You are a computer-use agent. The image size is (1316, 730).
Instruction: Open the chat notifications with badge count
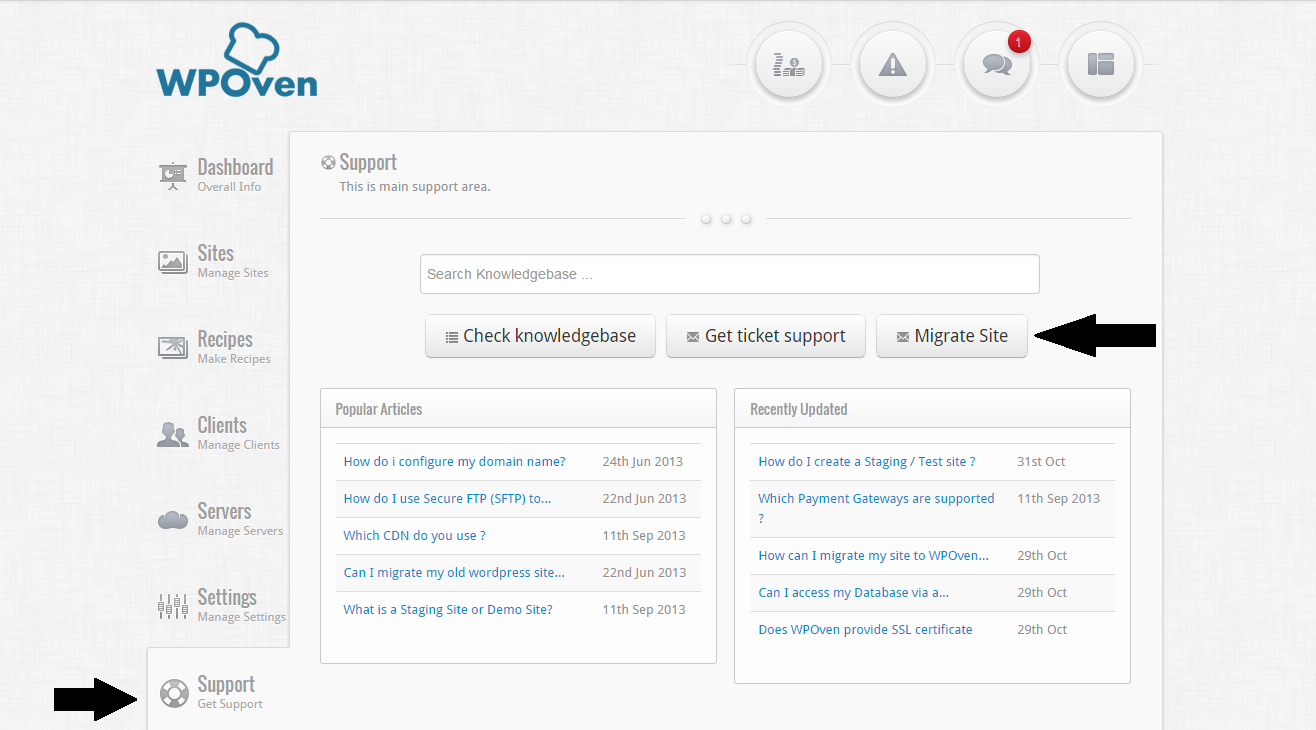996,63
